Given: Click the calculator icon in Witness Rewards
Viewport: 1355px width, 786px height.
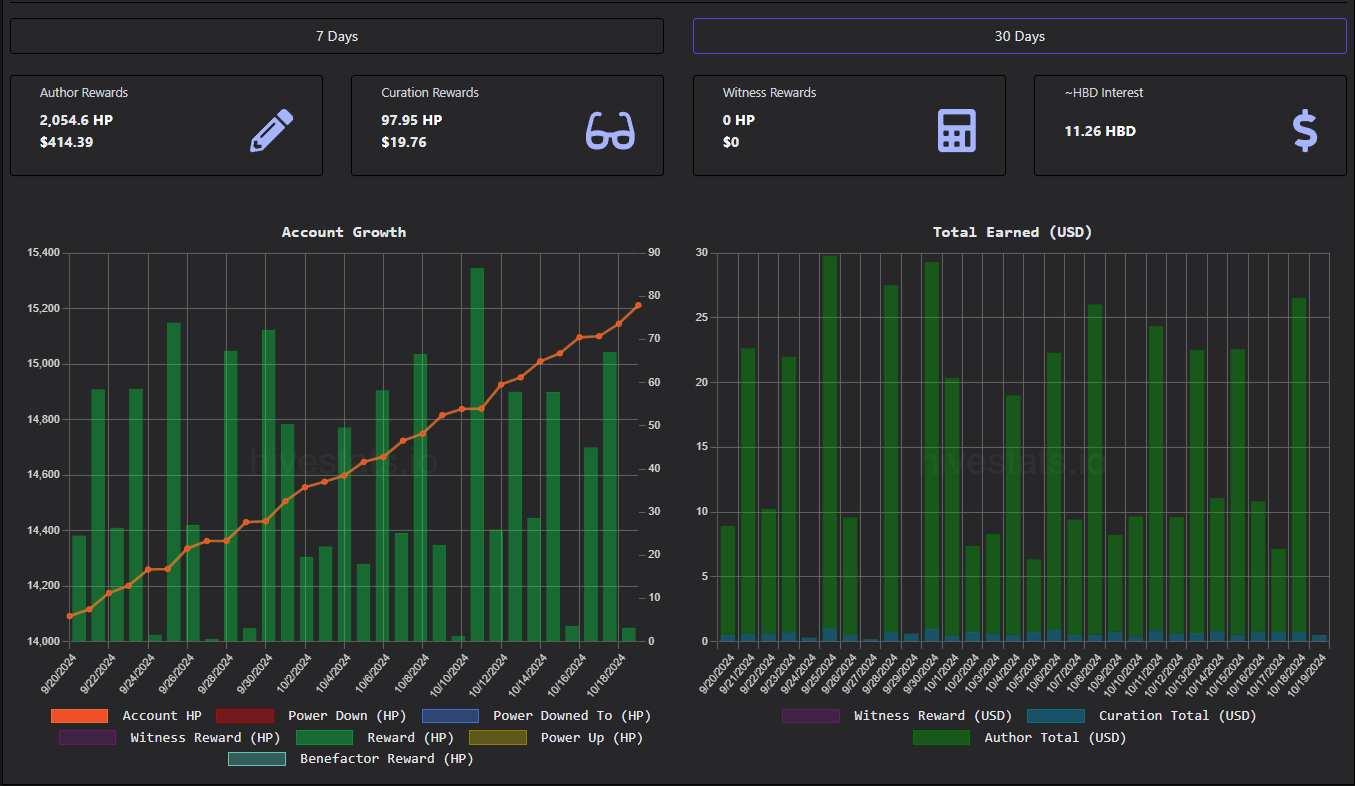Looking at the screenshot, I should pyautogui.click(x=956, y=131).
